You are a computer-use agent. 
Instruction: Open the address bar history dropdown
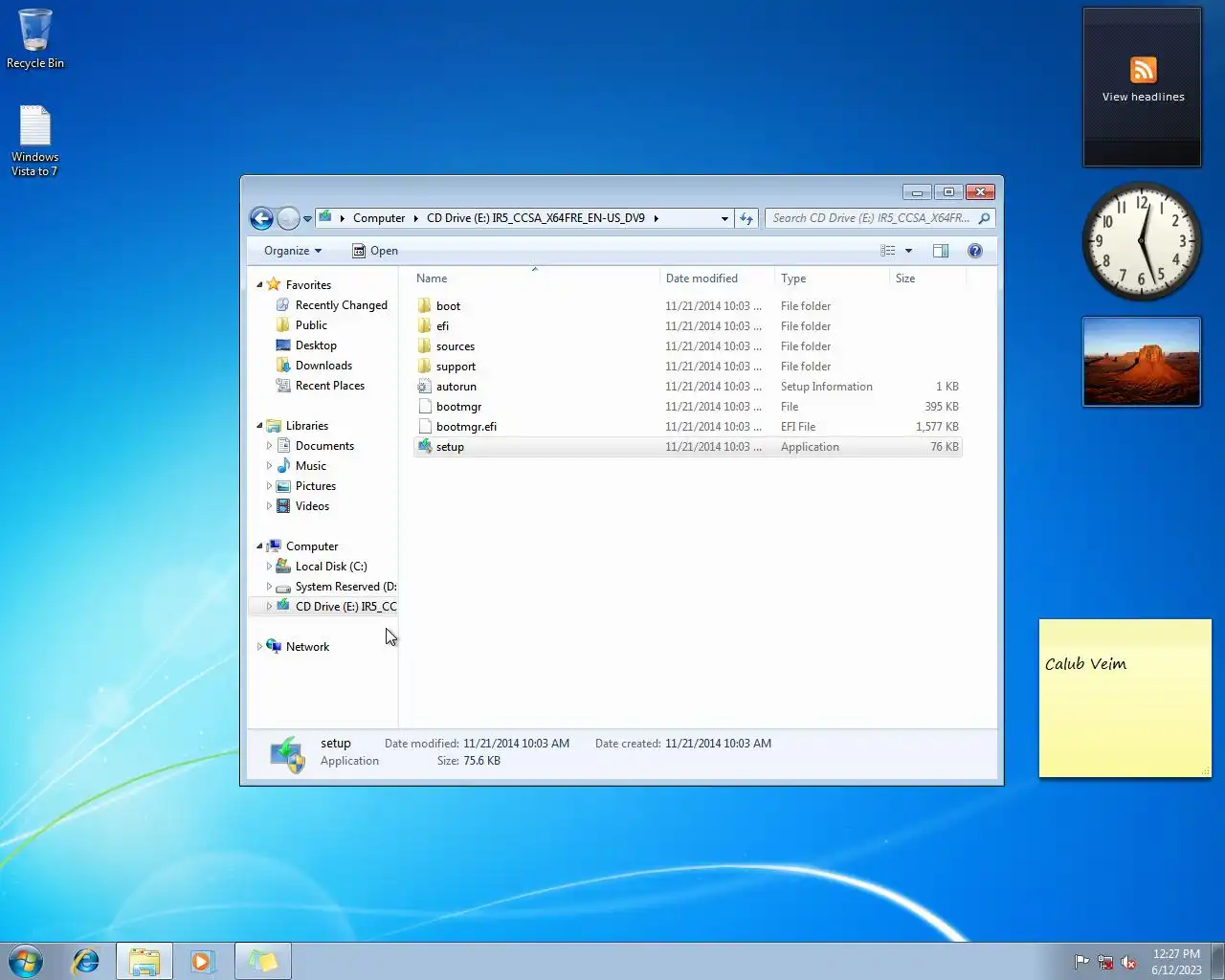724,218
